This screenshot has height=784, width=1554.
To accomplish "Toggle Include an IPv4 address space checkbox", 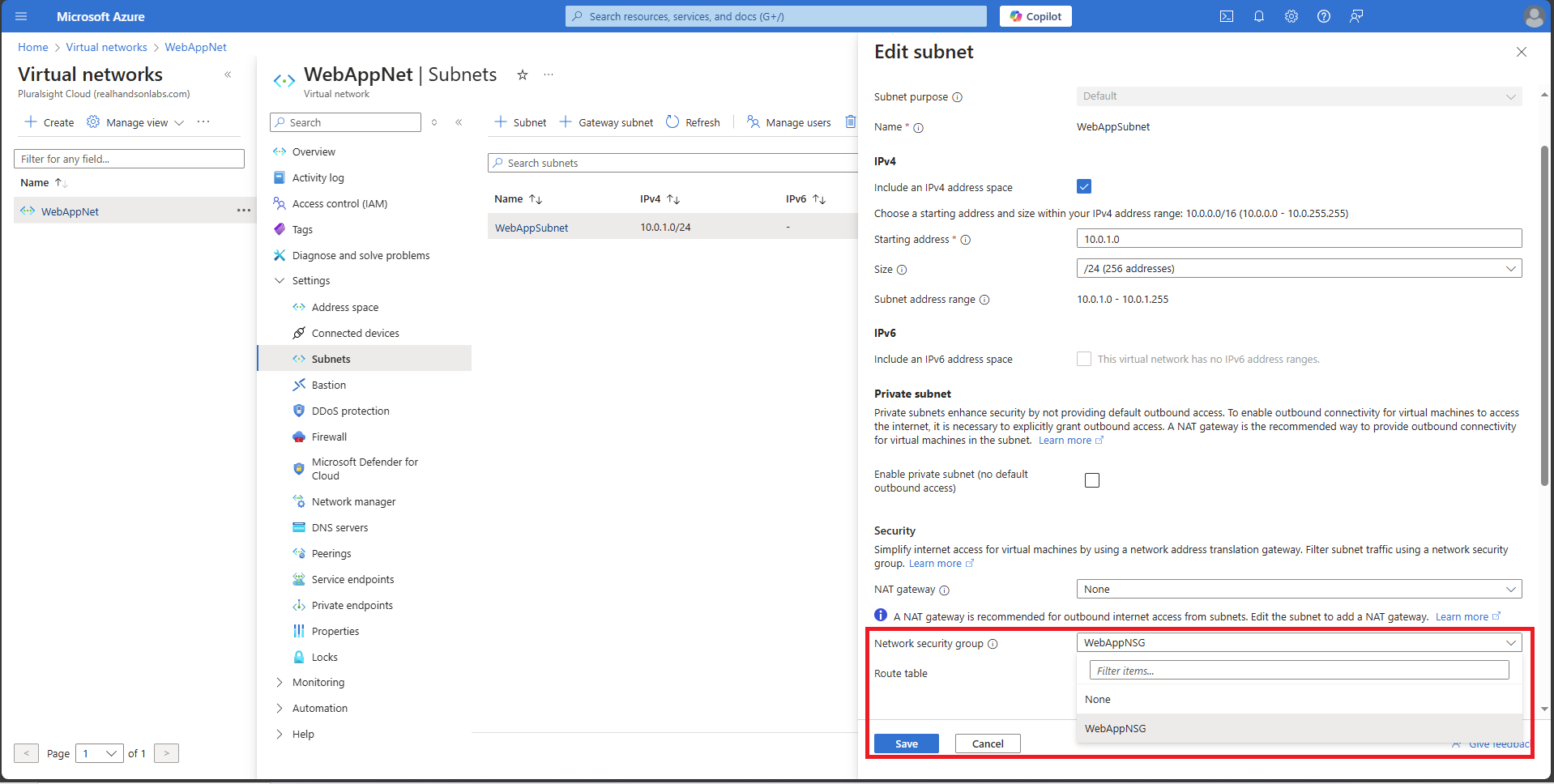I will 1084,186.
